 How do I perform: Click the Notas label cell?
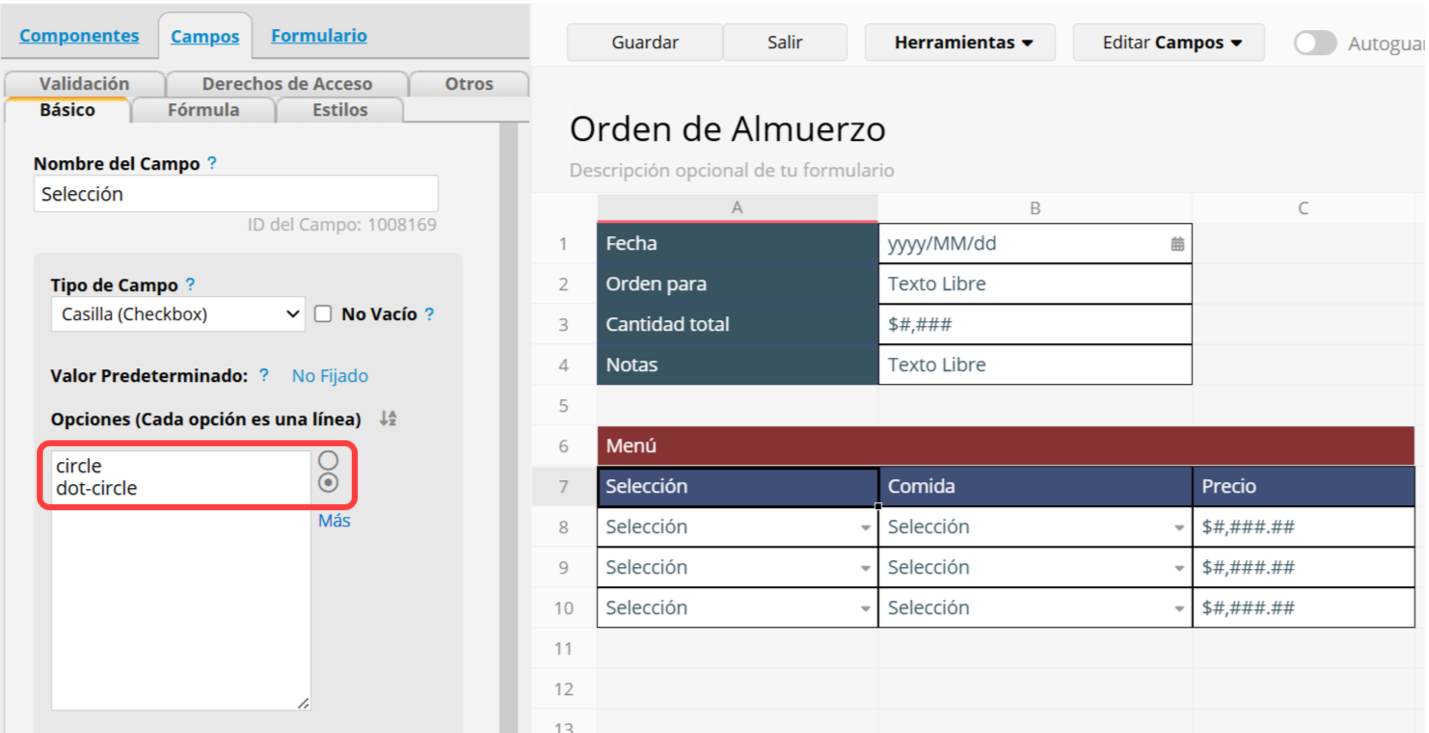[x=737, y=365]
